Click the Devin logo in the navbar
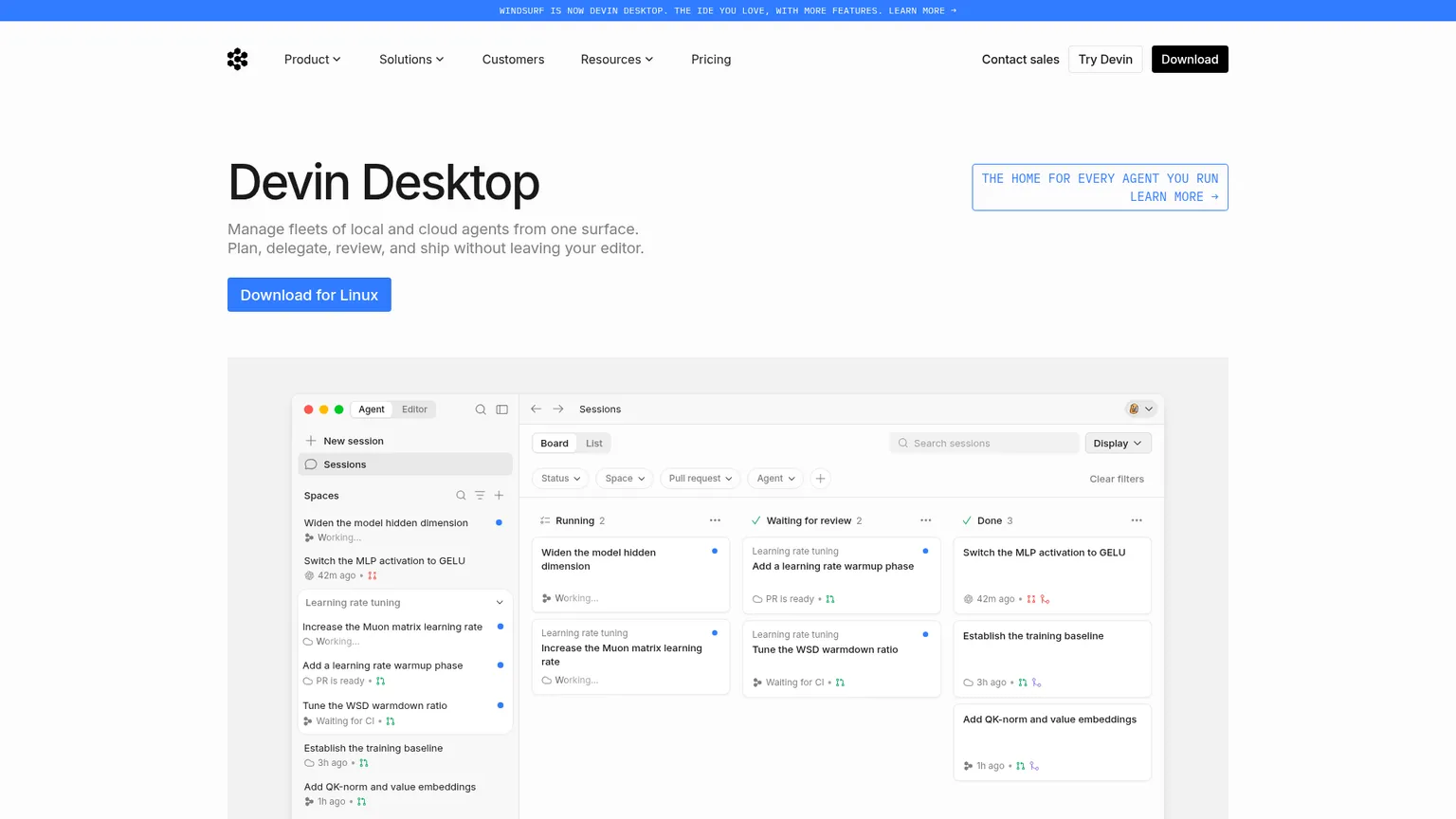Viewport: 1456px width, 819px height. coord(238,59)
